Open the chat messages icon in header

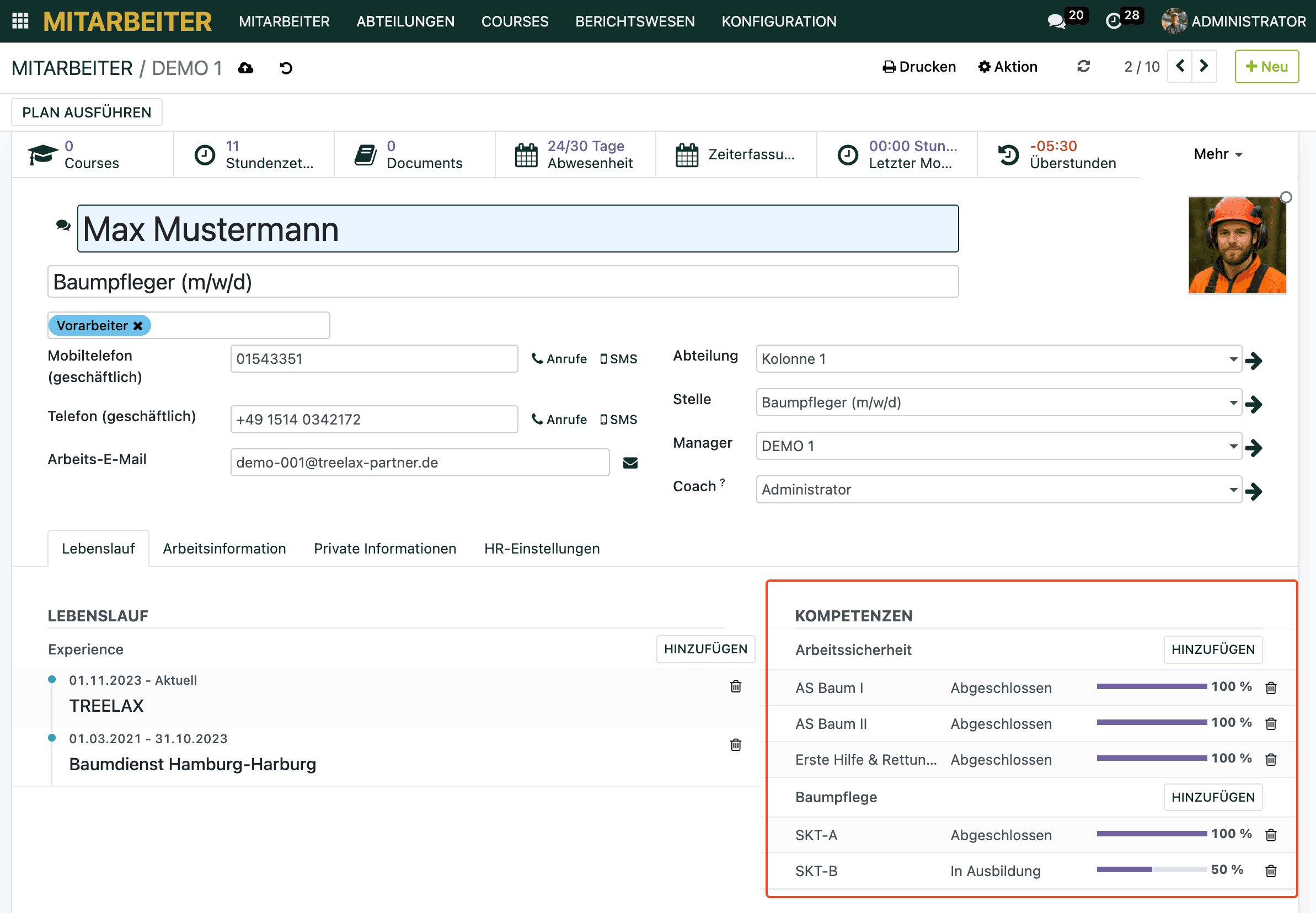(1056, 21)
